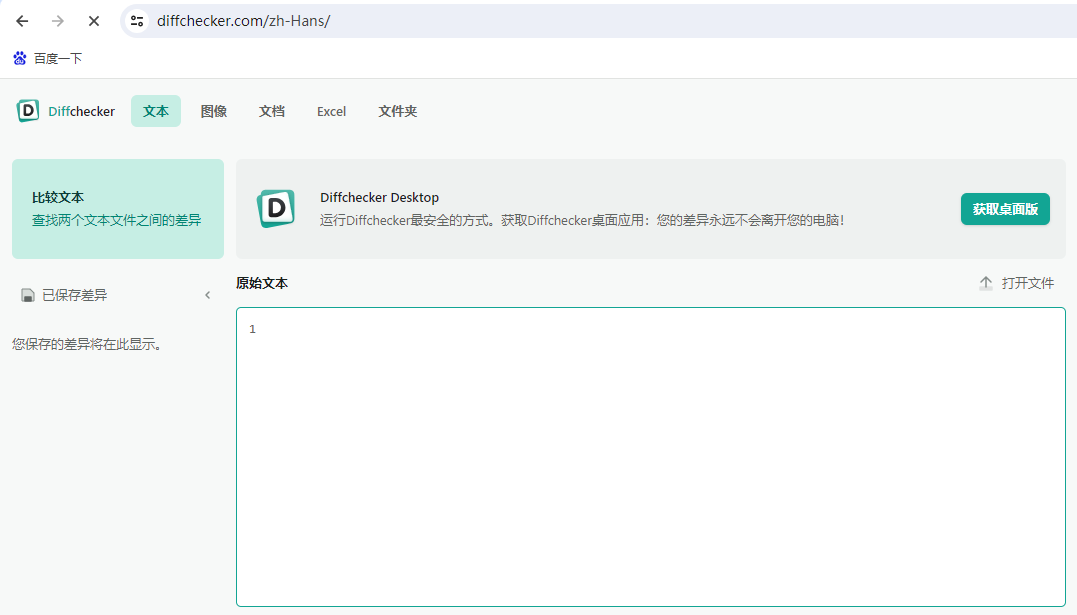Click the 原始文本 heading

pyautogui.click(x=262, y=283)
